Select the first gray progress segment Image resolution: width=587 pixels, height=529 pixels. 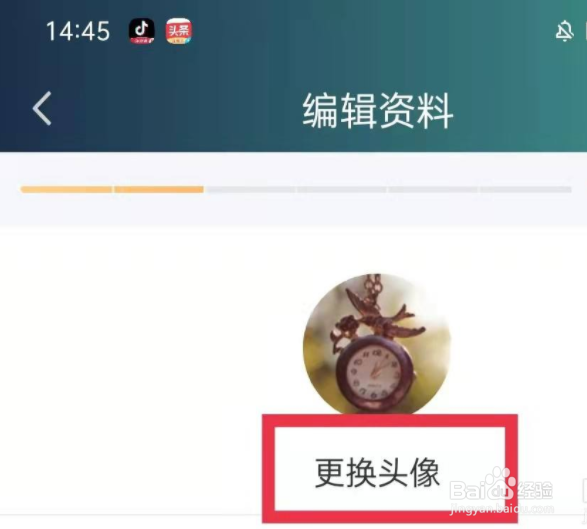(x=251, y=189)
